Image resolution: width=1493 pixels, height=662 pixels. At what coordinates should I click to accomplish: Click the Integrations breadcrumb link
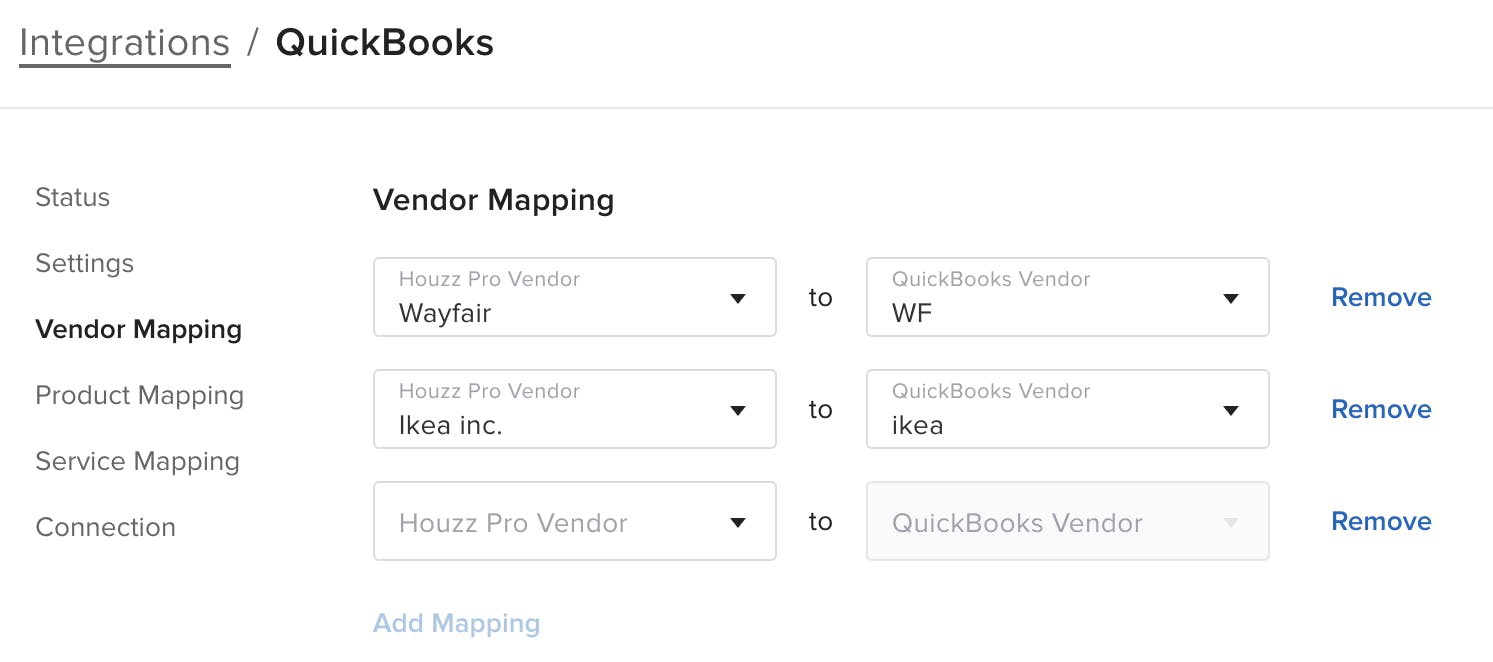click(x=124, y=42)
